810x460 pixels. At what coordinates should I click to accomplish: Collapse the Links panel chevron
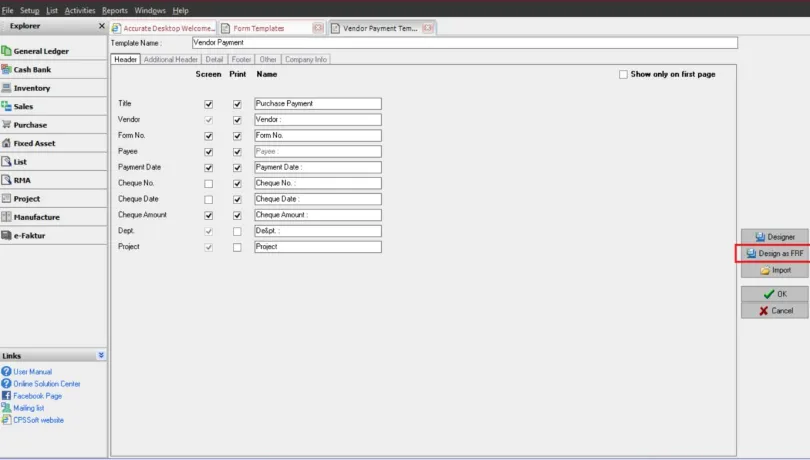[100, 355]
